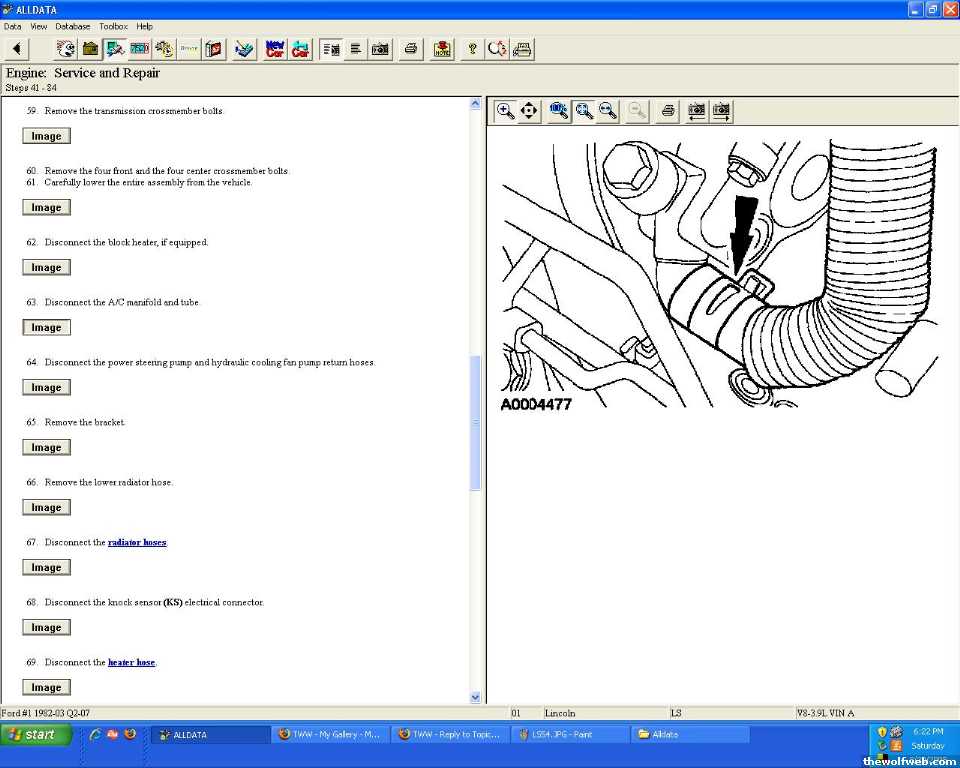
Task: Select the pan arrows tool in the image toolbar
Action: [x=530, y=111]
